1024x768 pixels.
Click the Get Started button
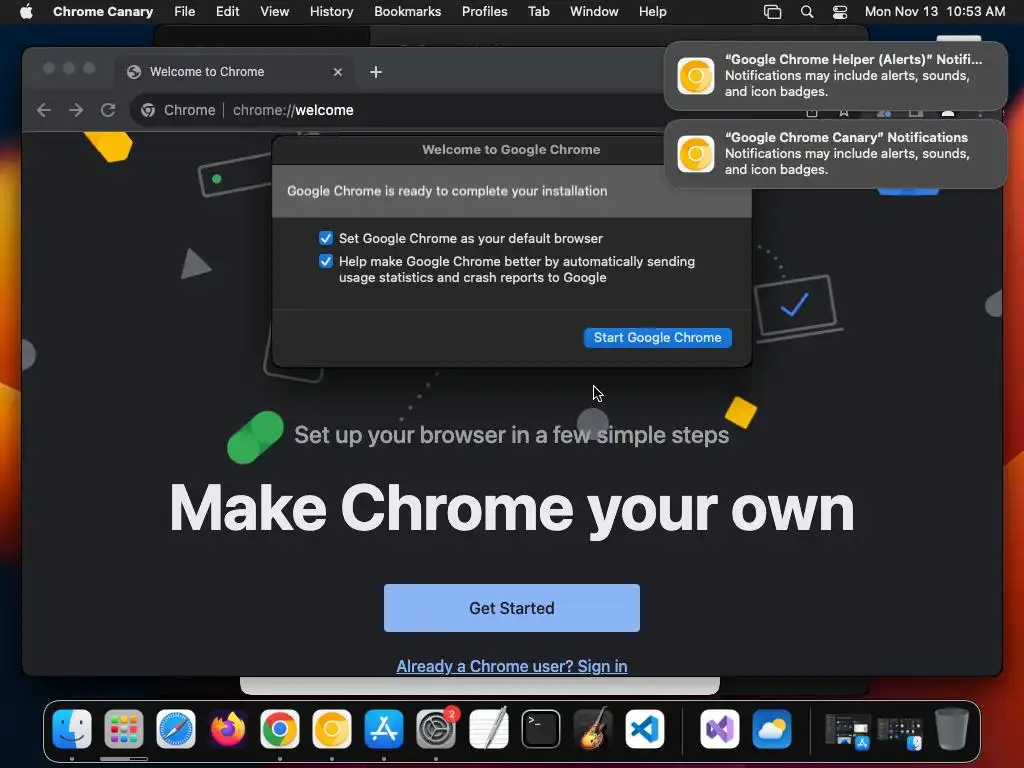click(512, 608)
